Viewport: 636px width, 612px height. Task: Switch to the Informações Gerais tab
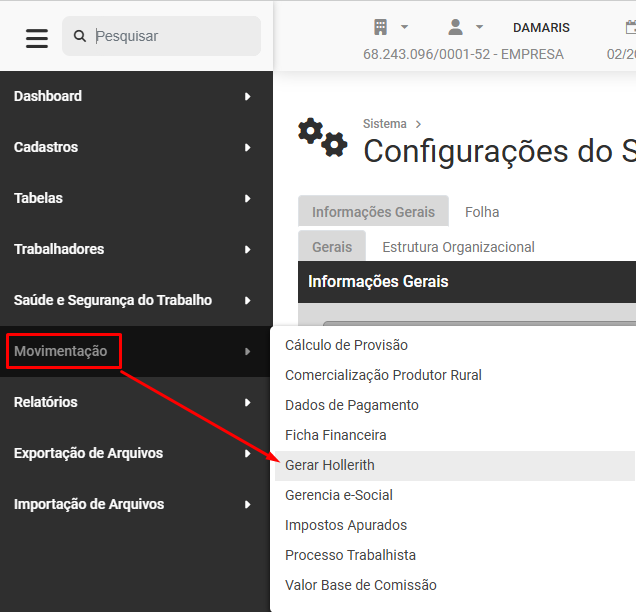373,212
